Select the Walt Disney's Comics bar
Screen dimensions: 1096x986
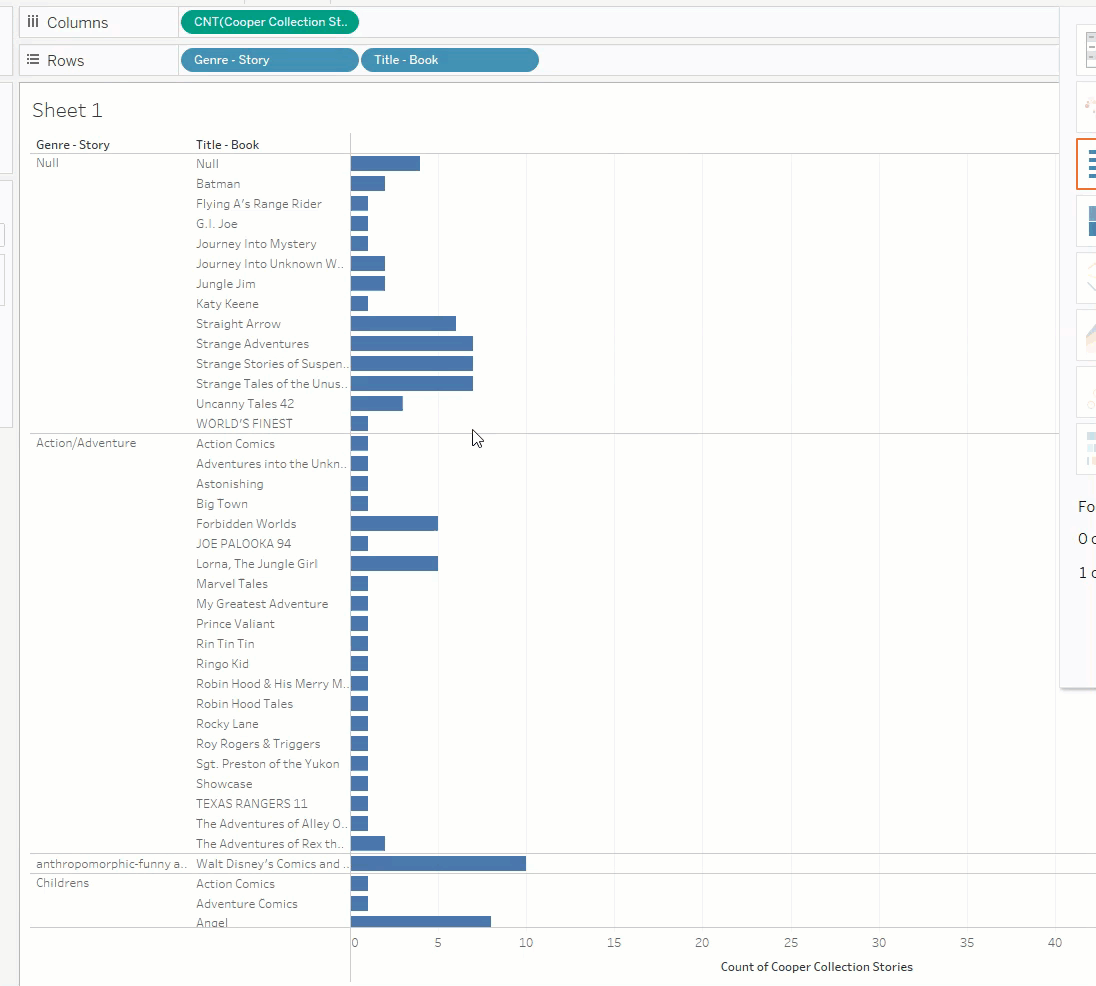438,864
